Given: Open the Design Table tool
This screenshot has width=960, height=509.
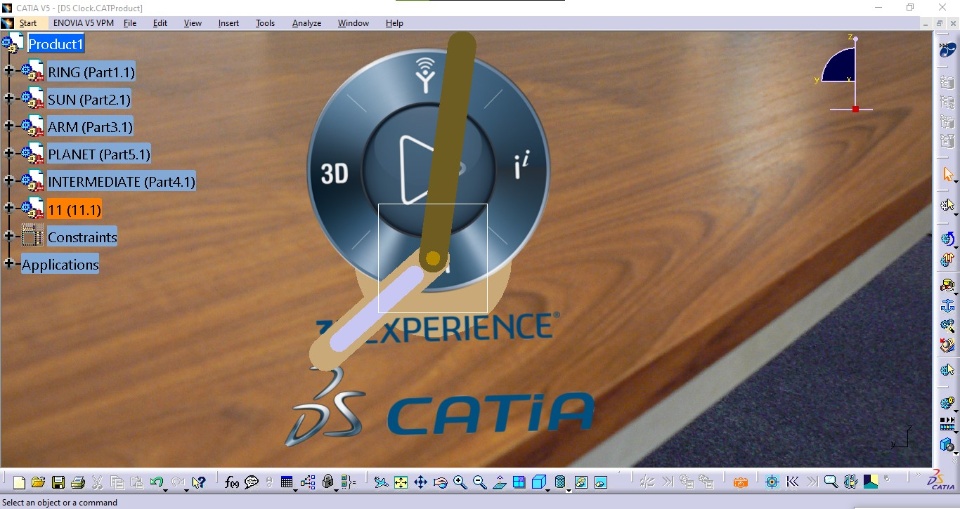Looking at the screenshot, I should [x=287, y=482].
